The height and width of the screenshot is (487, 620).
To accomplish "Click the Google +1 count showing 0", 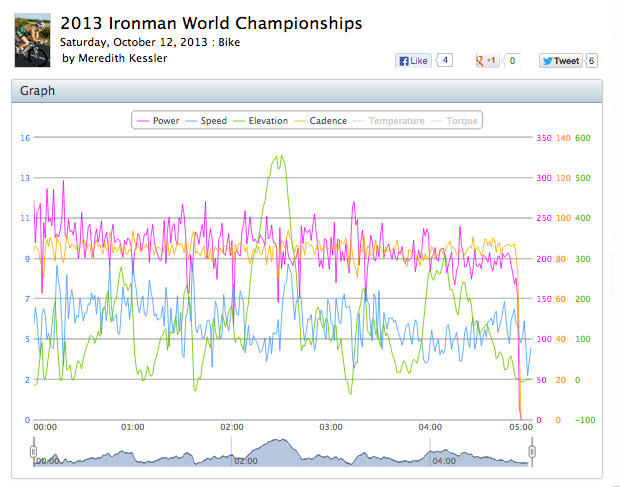I will pos(513,61).
